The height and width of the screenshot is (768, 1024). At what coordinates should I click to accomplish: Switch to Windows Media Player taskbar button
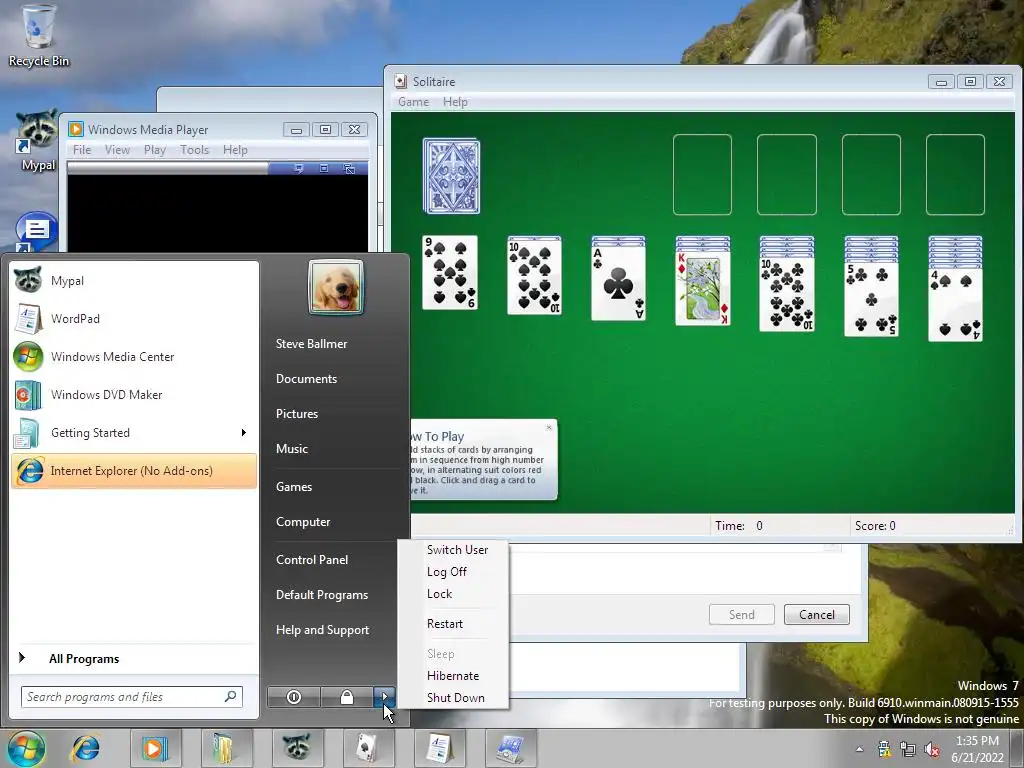click(x=155, y=748)
